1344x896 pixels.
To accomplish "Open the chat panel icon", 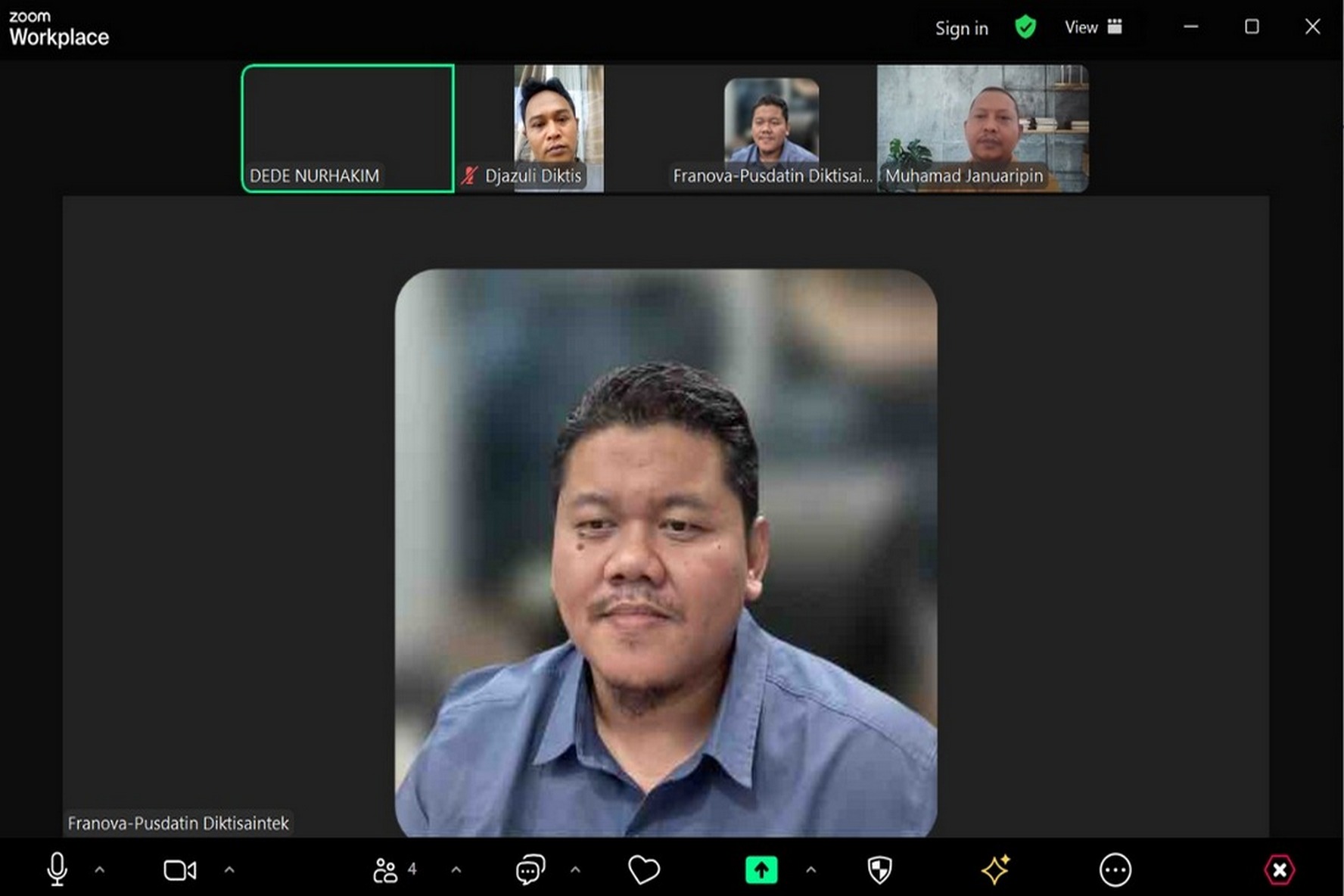I will pos(530,870).
